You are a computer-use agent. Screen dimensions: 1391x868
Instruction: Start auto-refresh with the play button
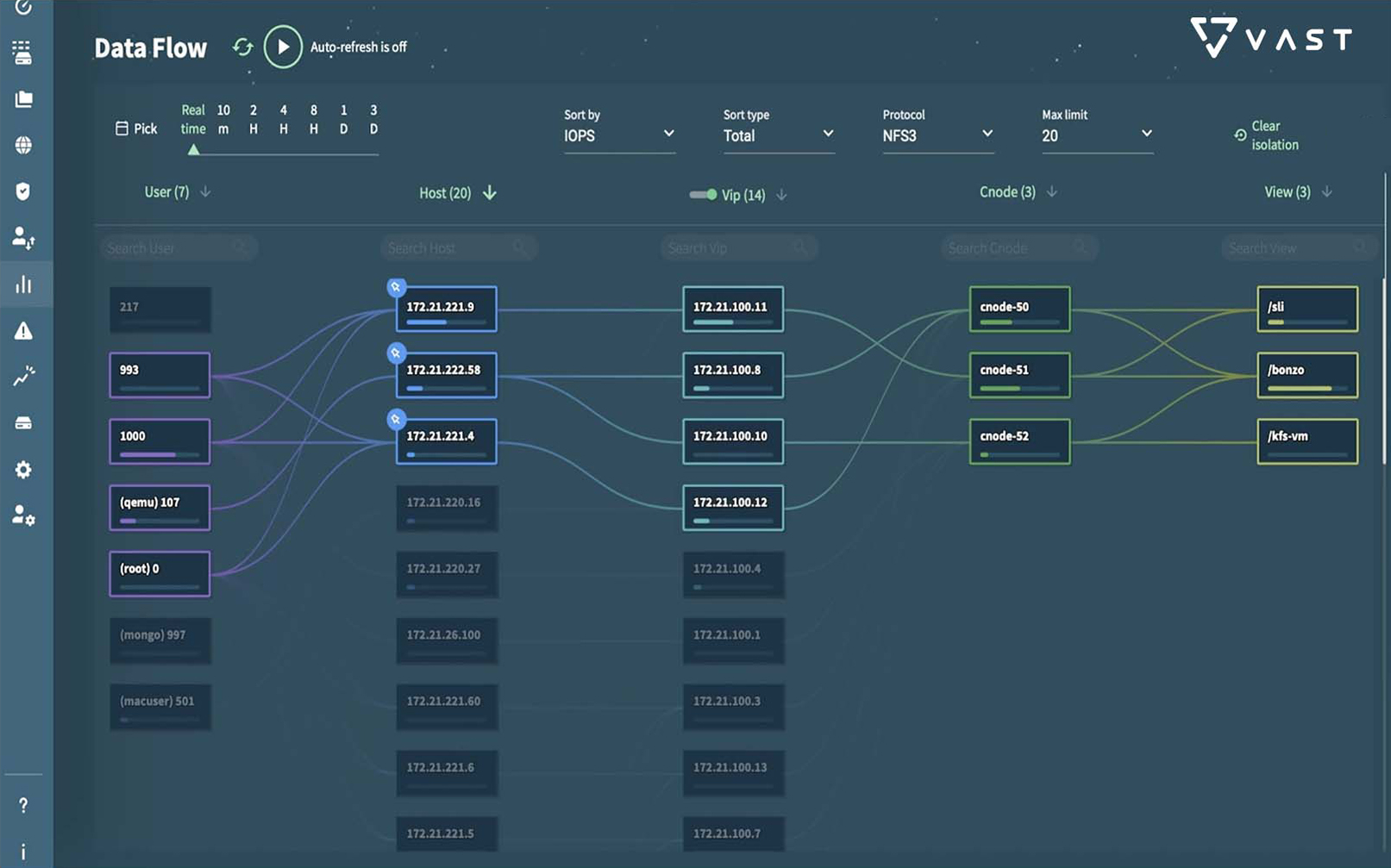283,47
